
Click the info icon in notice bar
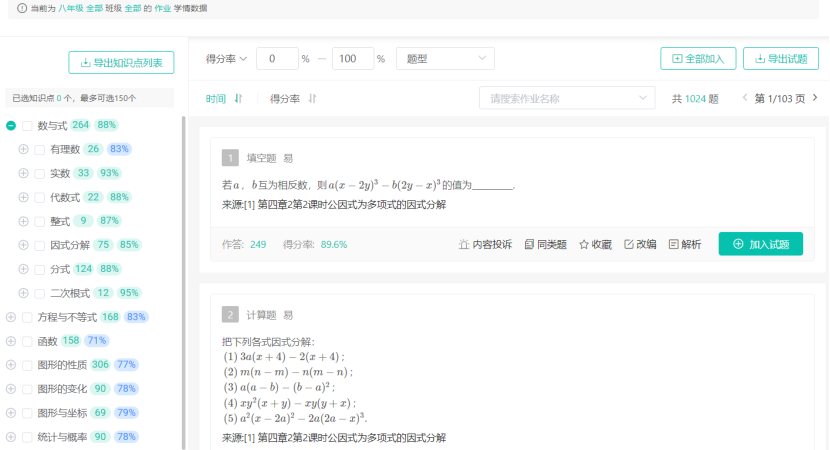pyautogui.click(x=22, y=8)
